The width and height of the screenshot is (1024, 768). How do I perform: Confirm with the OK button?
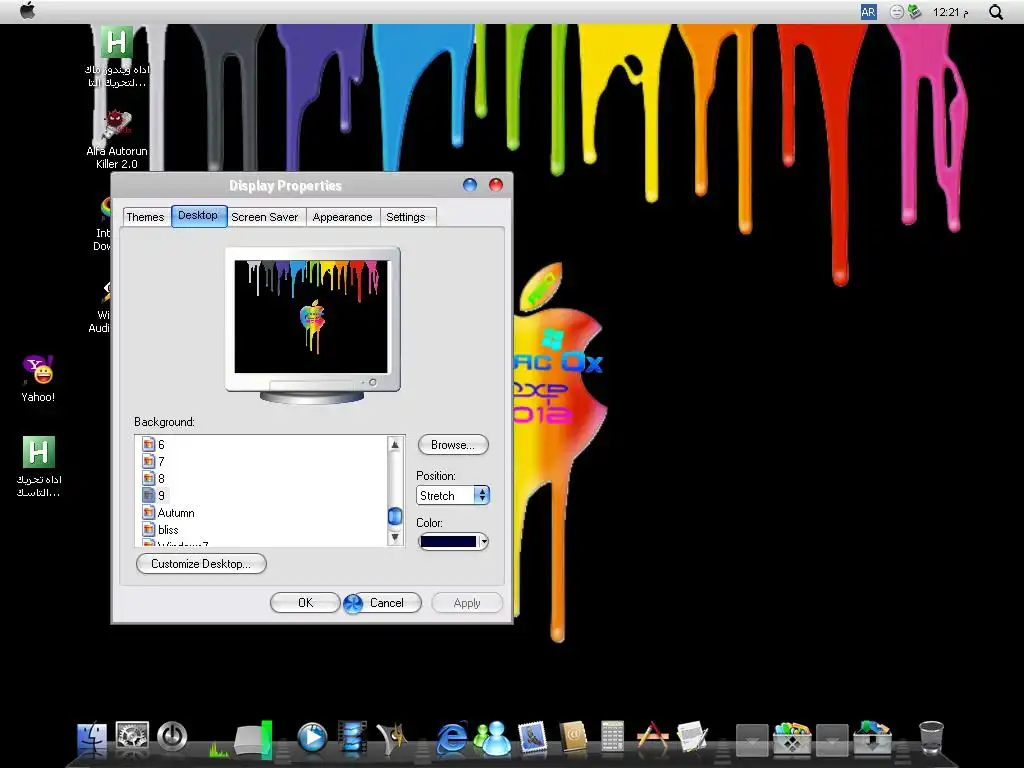pyautogui.click(x=305, y=603)
